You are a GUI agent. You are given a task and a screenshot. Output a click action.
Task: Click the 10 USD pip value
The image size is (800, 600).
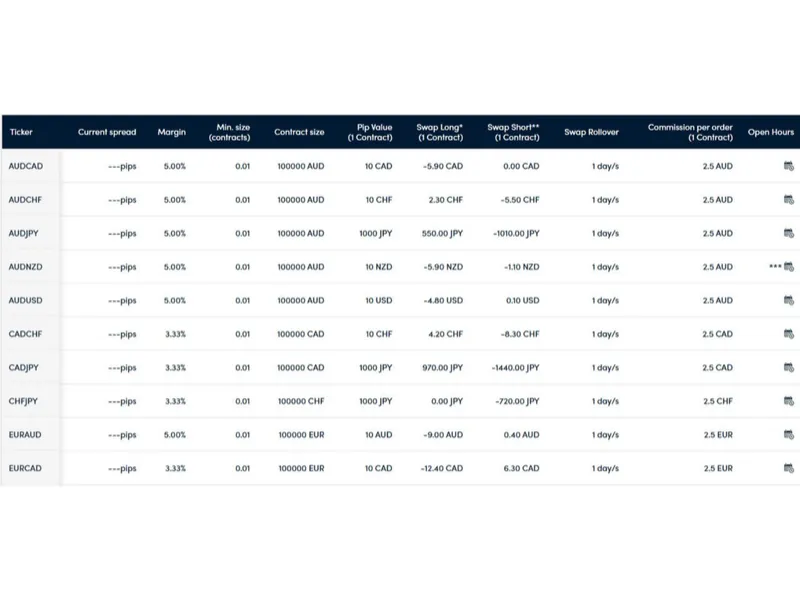pyautogui.click(x=379, y=301)
